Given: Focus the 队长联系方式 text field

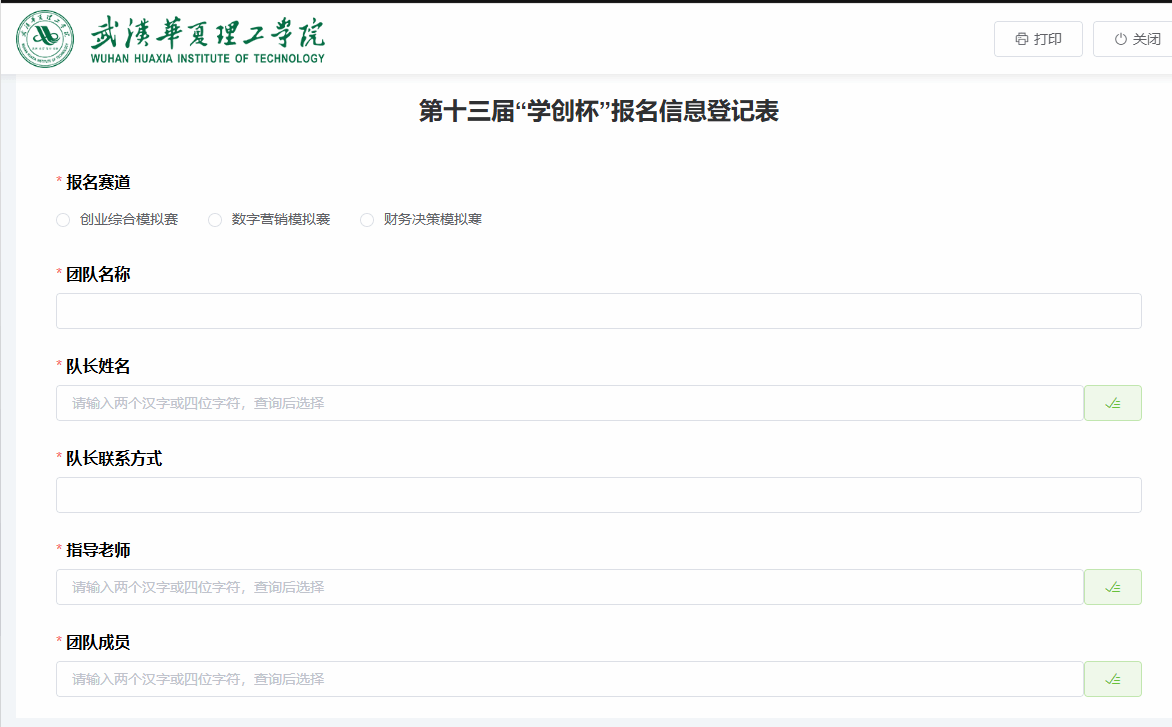Looking at the screenshot, I should (x=598, y=495).
